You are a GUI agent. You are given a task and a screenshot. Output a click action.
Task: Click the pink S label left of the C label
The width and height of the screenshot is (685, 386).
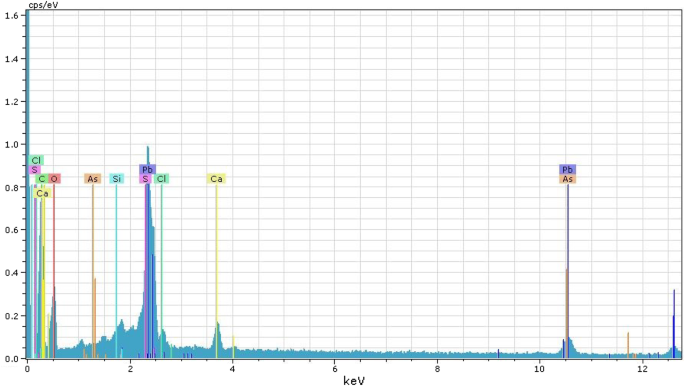click(35, 169)
